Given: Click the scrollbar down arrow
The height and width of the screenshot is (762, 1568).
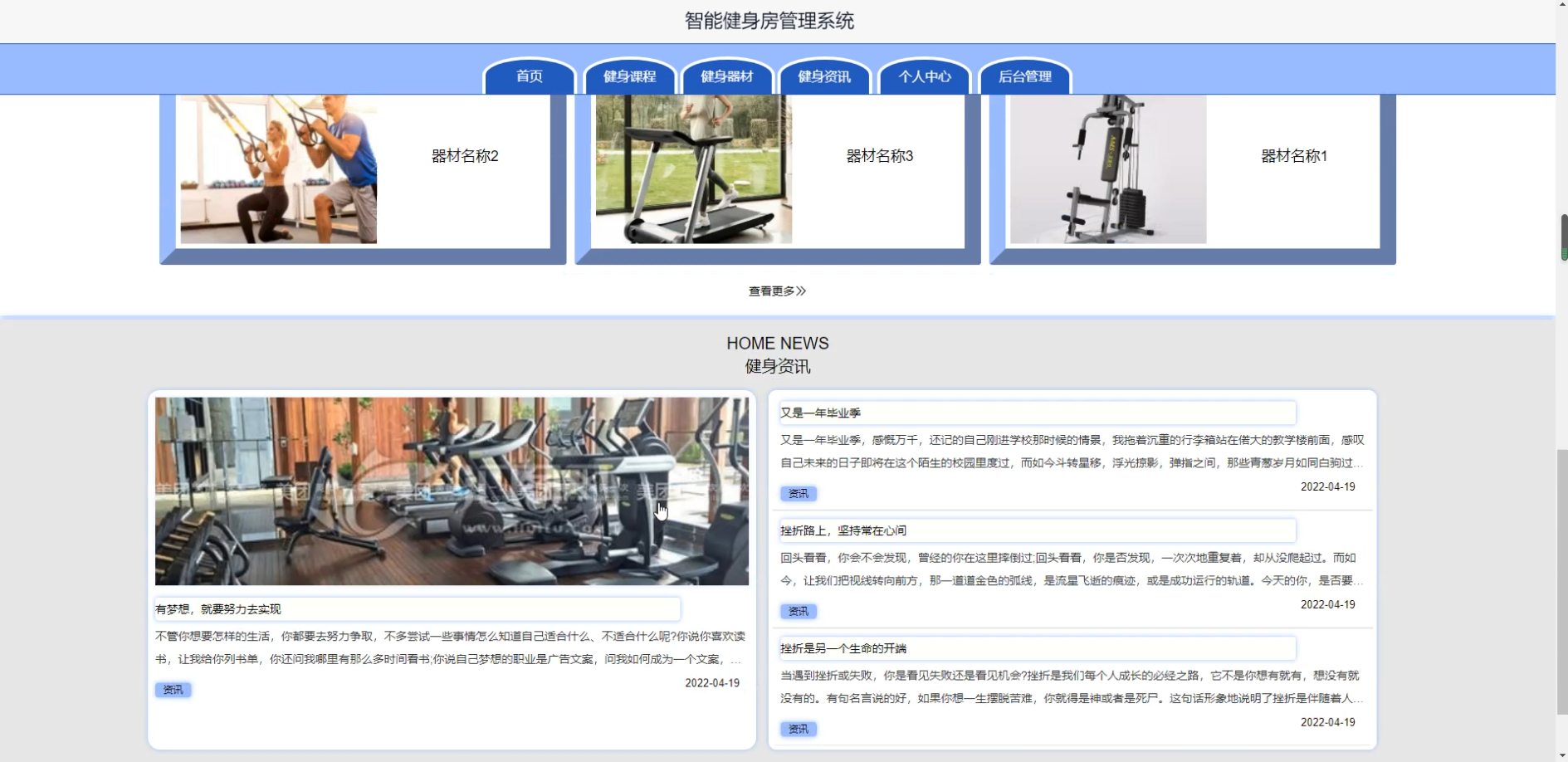Looking at the screenshot, I should (x=1564, y=756).
